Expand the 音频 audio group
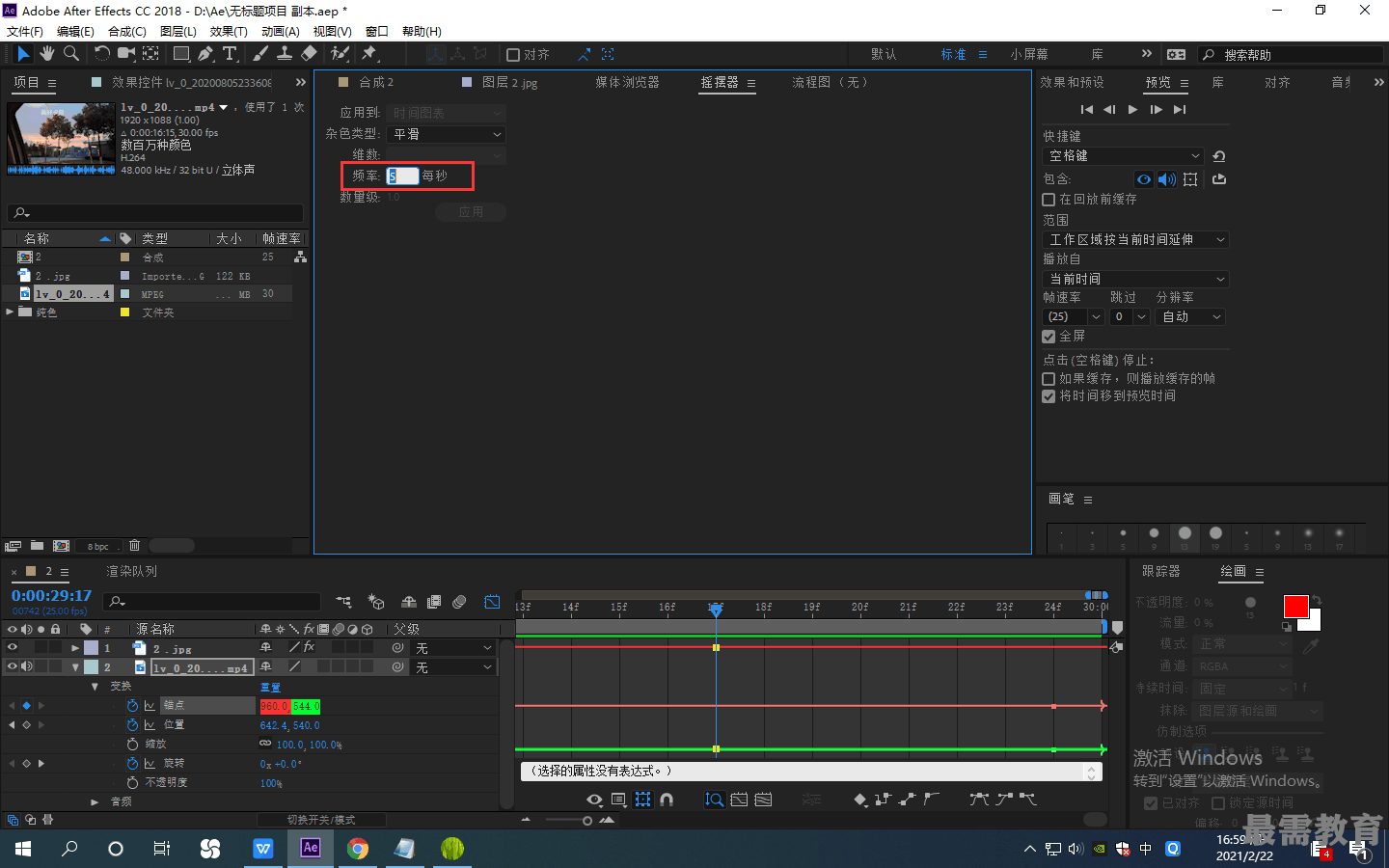 pos(95,802)
